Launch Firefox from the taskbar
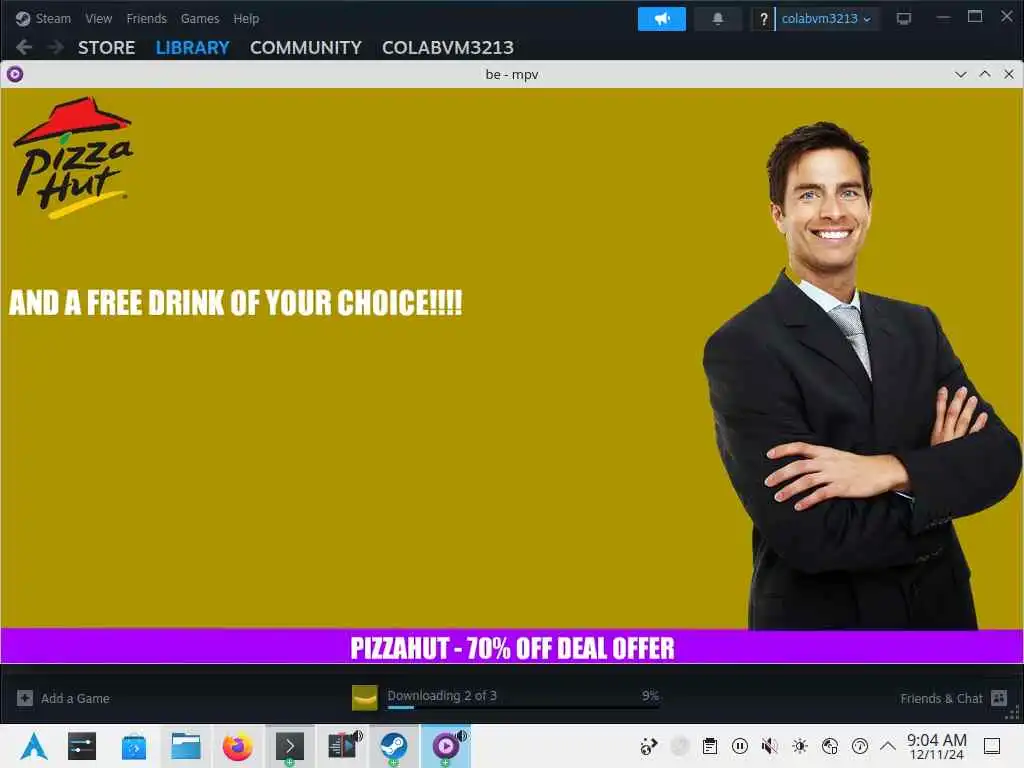1024x768 pixels. [238, 746]
